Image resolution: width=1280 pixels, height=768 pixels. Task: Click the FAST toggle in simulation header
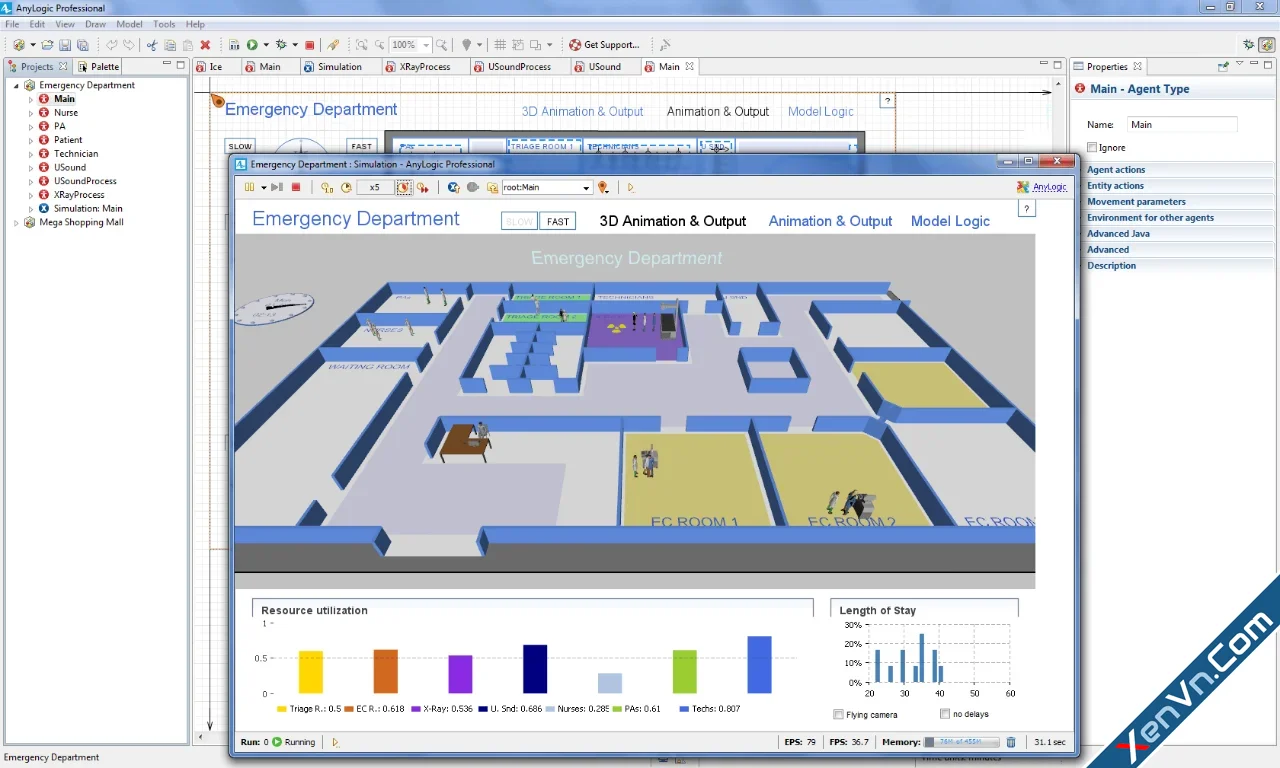click(558, 221)
